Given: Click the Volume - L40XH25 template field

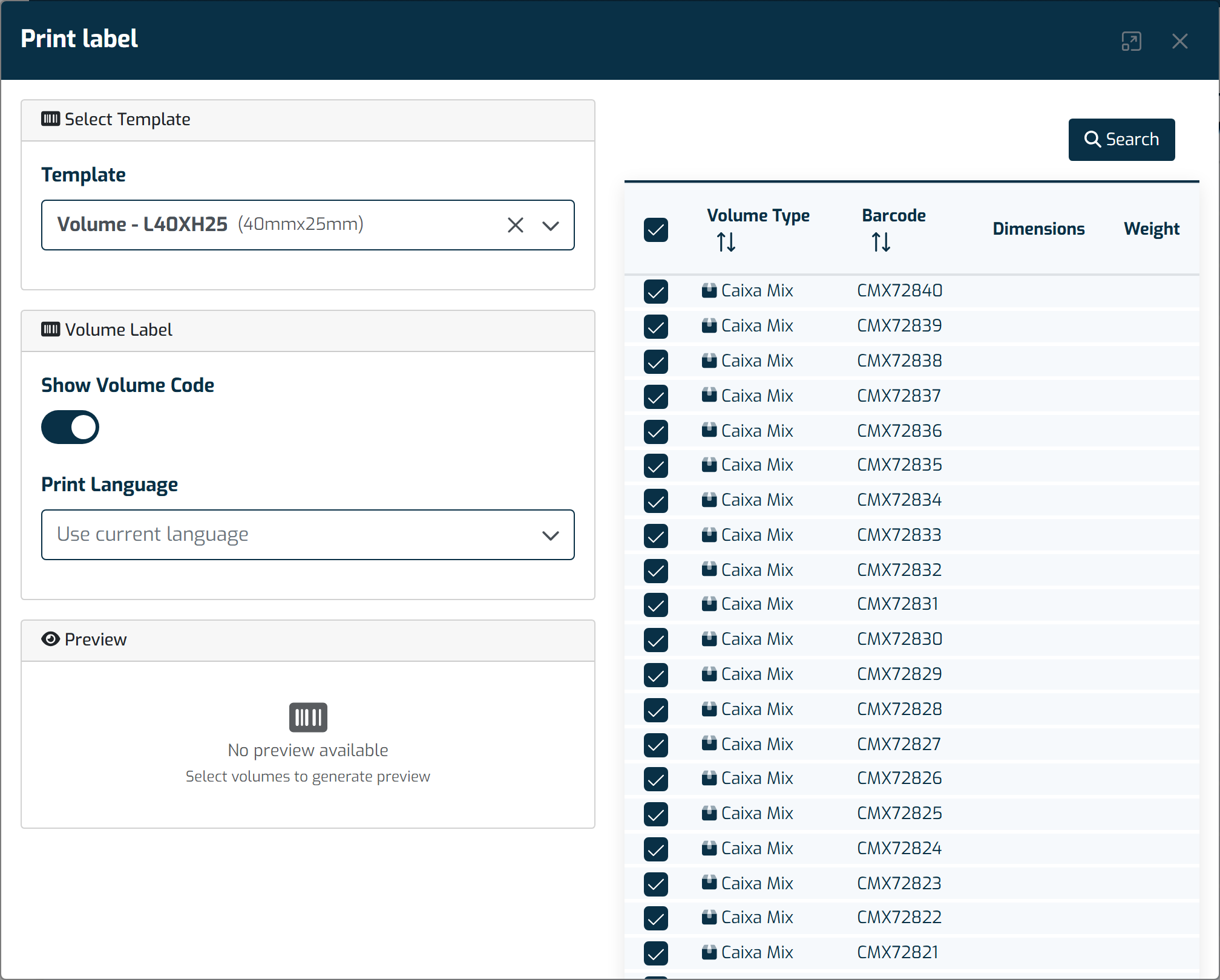Looking at the screenshot, I should (x=308, y=225).
